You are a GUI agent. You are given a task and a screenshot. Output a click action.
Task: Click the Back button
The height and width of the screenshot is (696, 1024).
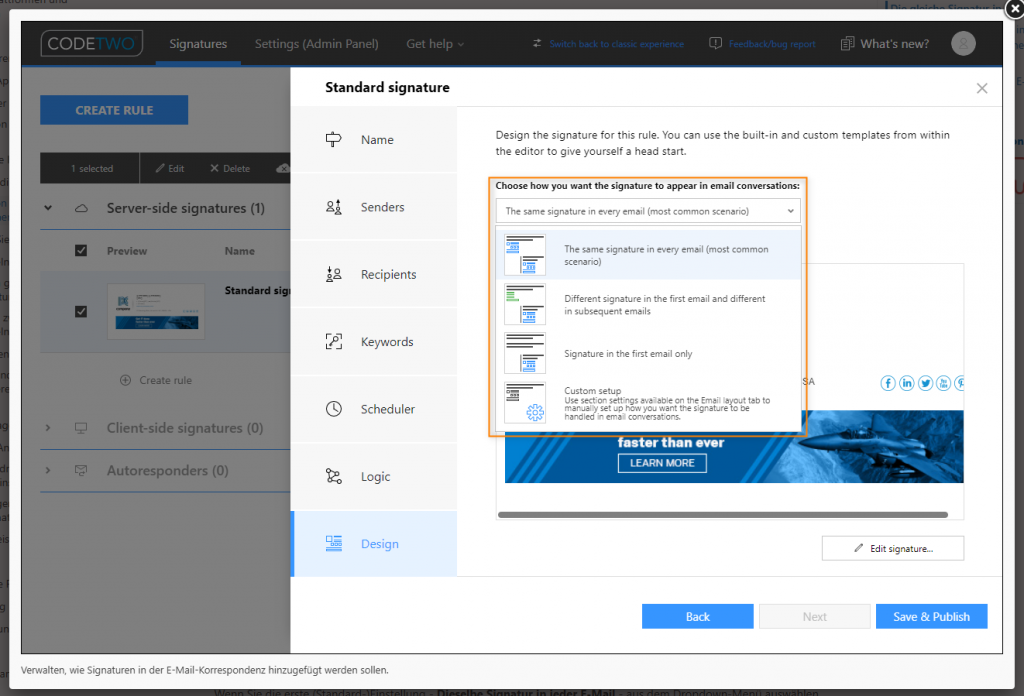pos(697,616)
